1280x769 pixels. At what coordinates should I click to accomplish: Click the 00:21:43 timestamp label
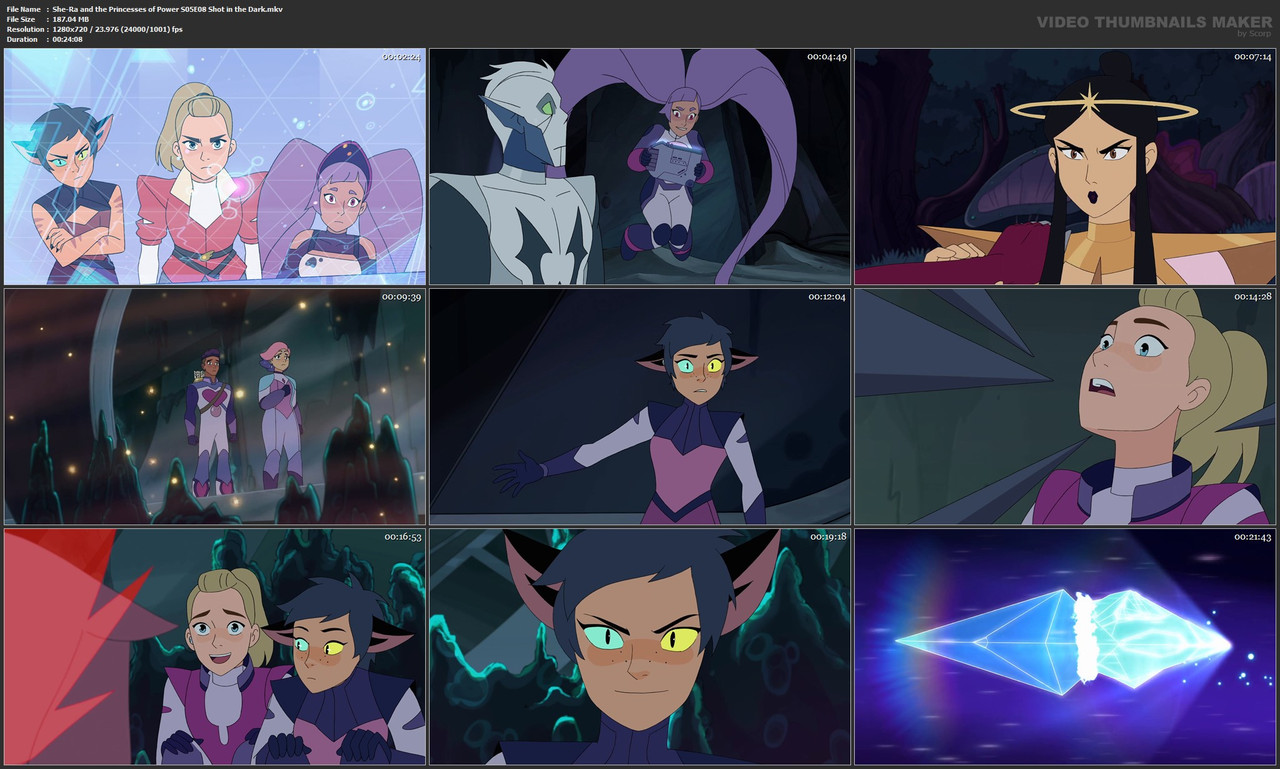click(x=1252, y=537)
